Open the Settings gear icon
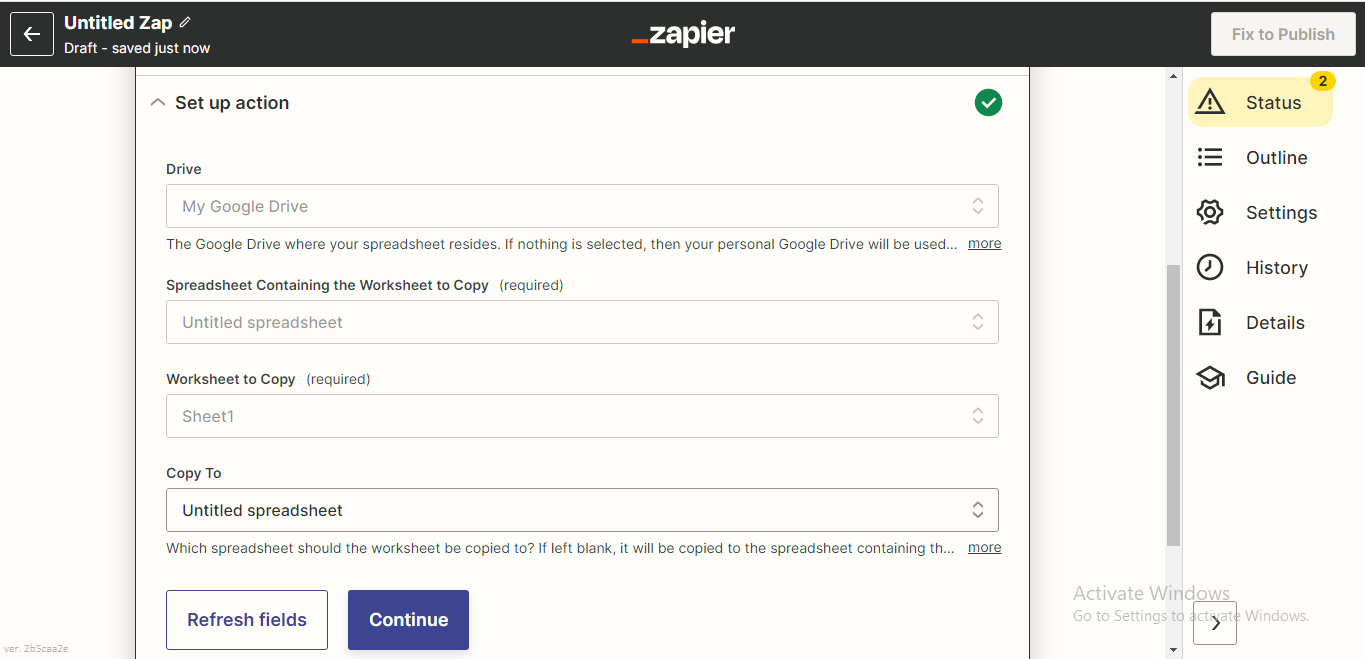Viewport: 1365px width, 659px height. coord(1210,212)
